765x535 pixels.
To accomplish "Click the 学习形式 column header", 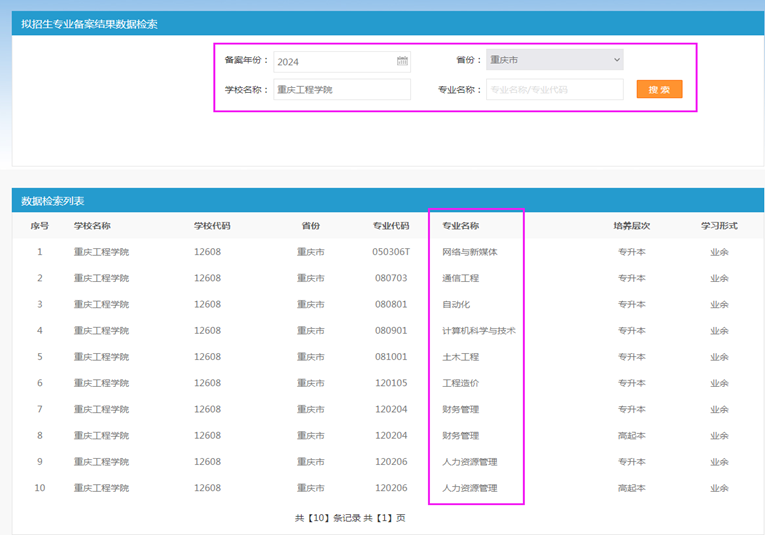I will click(x=719, y=226).
